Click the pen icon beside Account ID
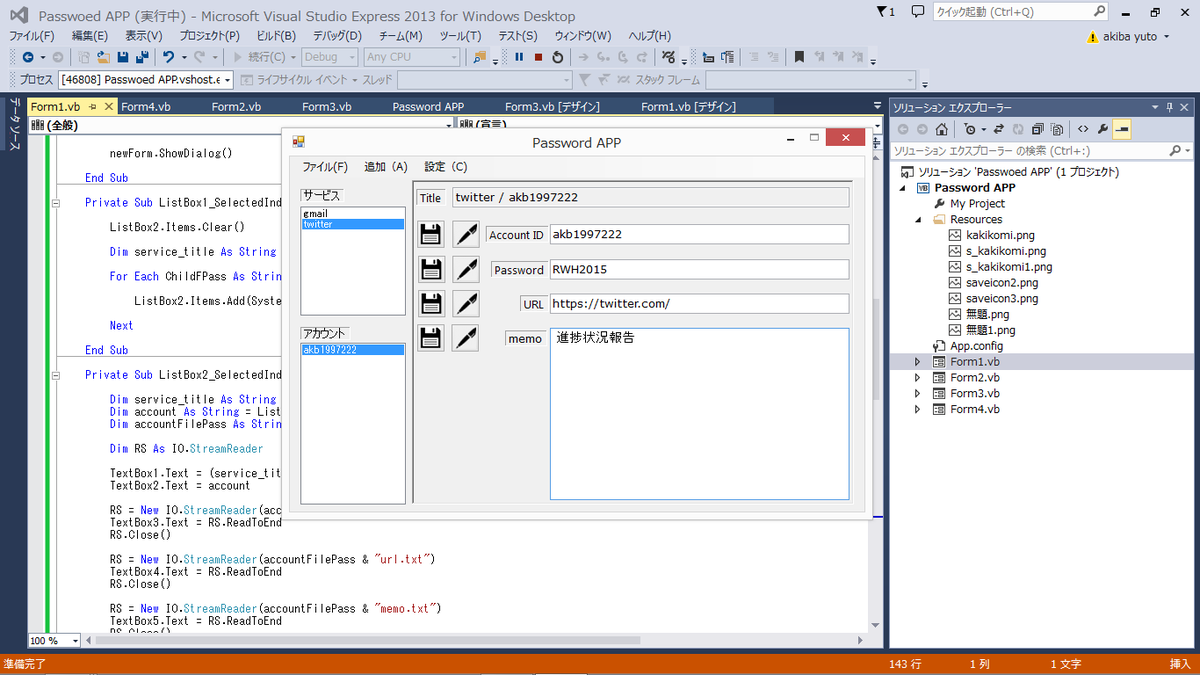Screen dimensions: 1200x675 [465, 235]
